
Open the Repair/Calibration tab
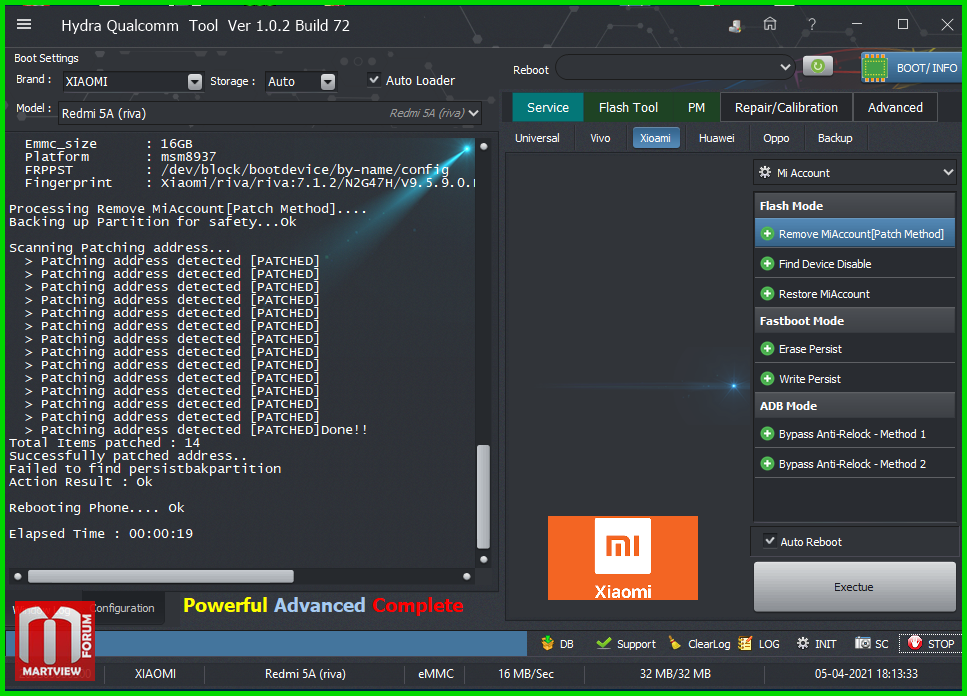pos(786,107)
